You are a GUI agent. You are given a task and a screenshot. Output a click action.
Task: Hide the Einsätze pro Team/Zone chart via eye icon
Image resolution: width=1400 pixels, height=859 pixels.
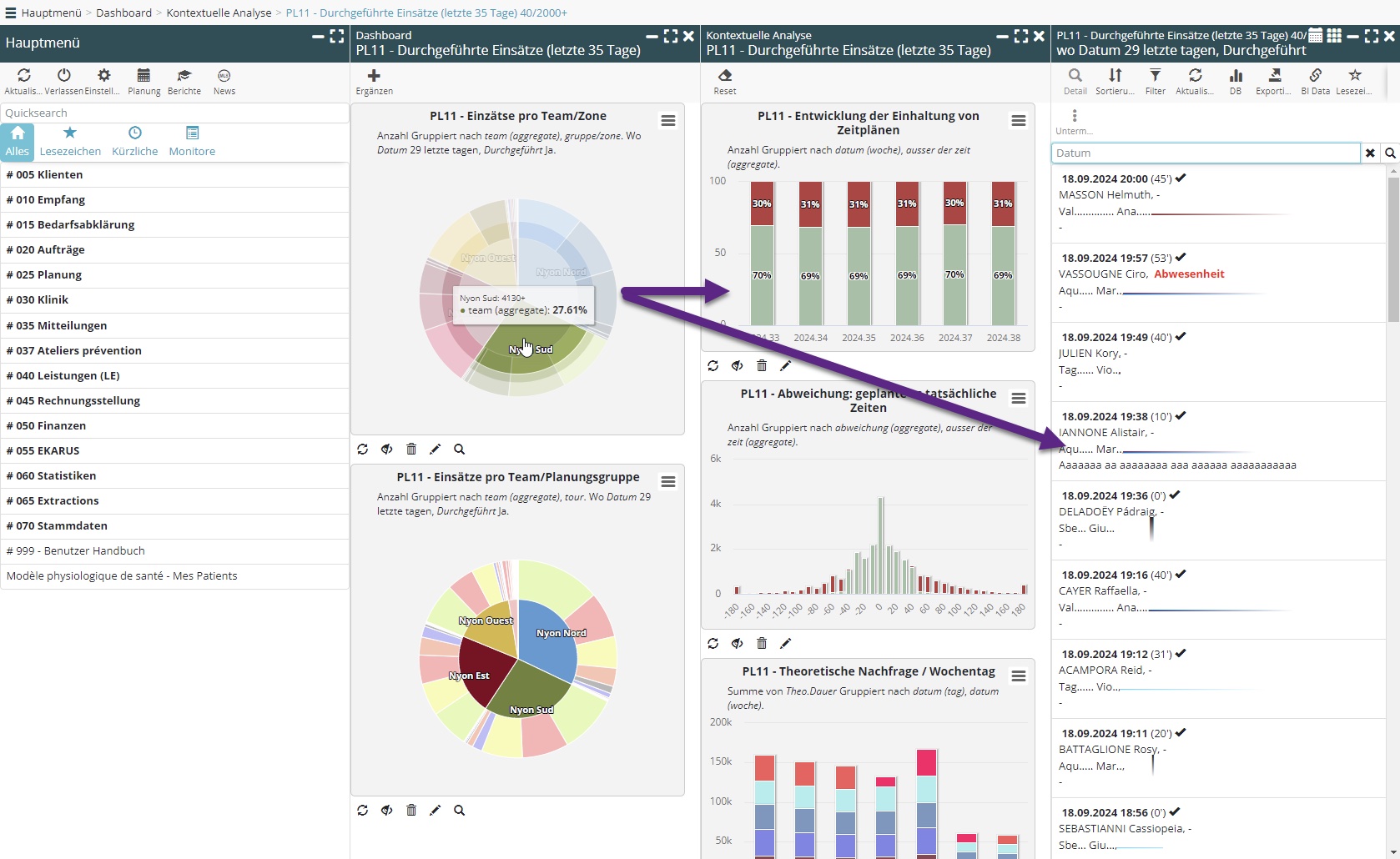[x=386, y=449]
